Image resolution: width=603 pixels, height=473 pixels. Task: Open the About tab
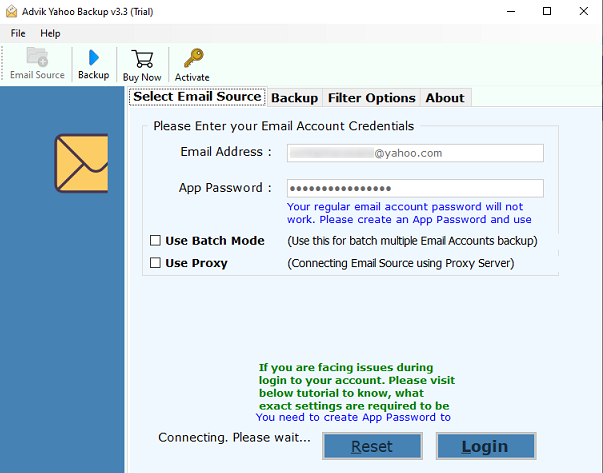point(445,98)
